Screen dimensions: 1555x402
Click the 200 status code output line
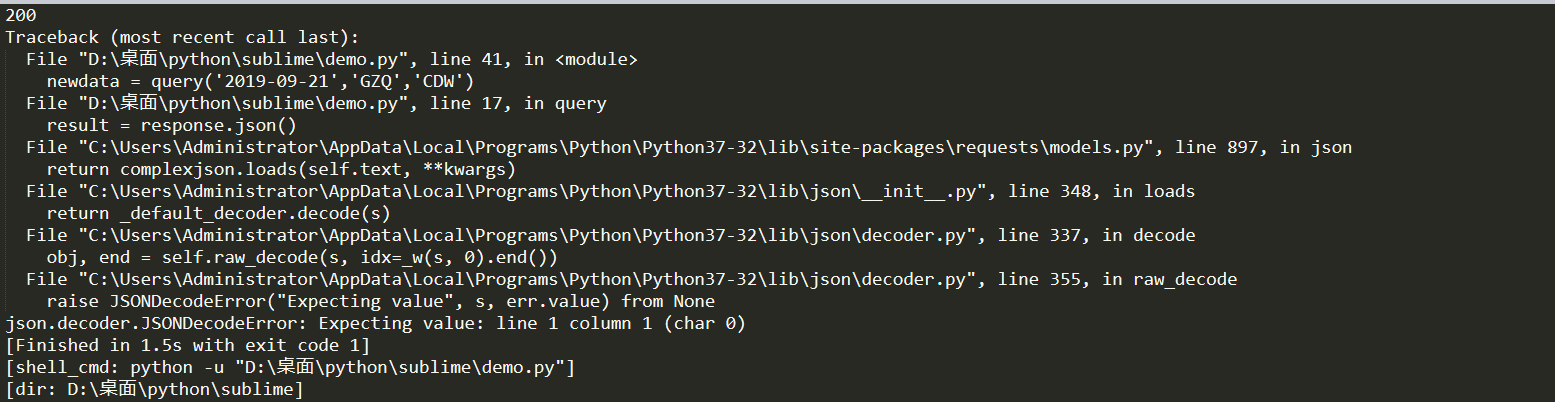[21, 15]
